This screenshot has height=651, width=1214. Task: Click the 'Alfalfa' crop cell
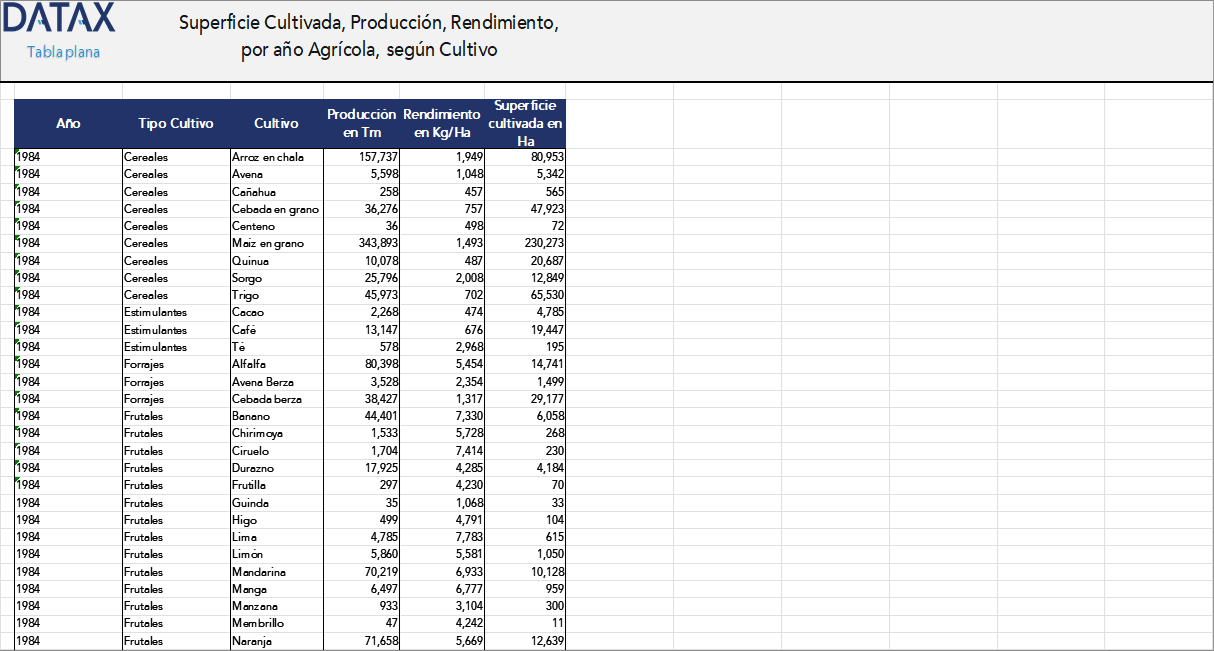[244, 364]
